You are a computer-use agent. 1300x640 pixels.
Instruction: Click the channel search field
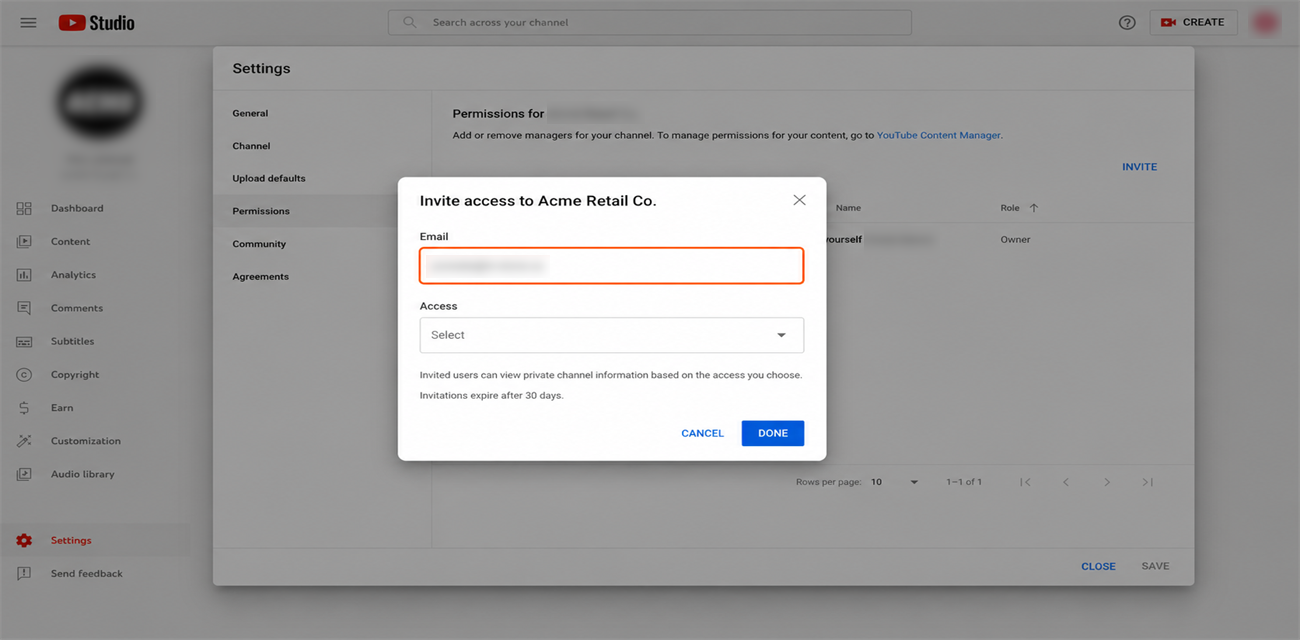click(x=650, y=22)
